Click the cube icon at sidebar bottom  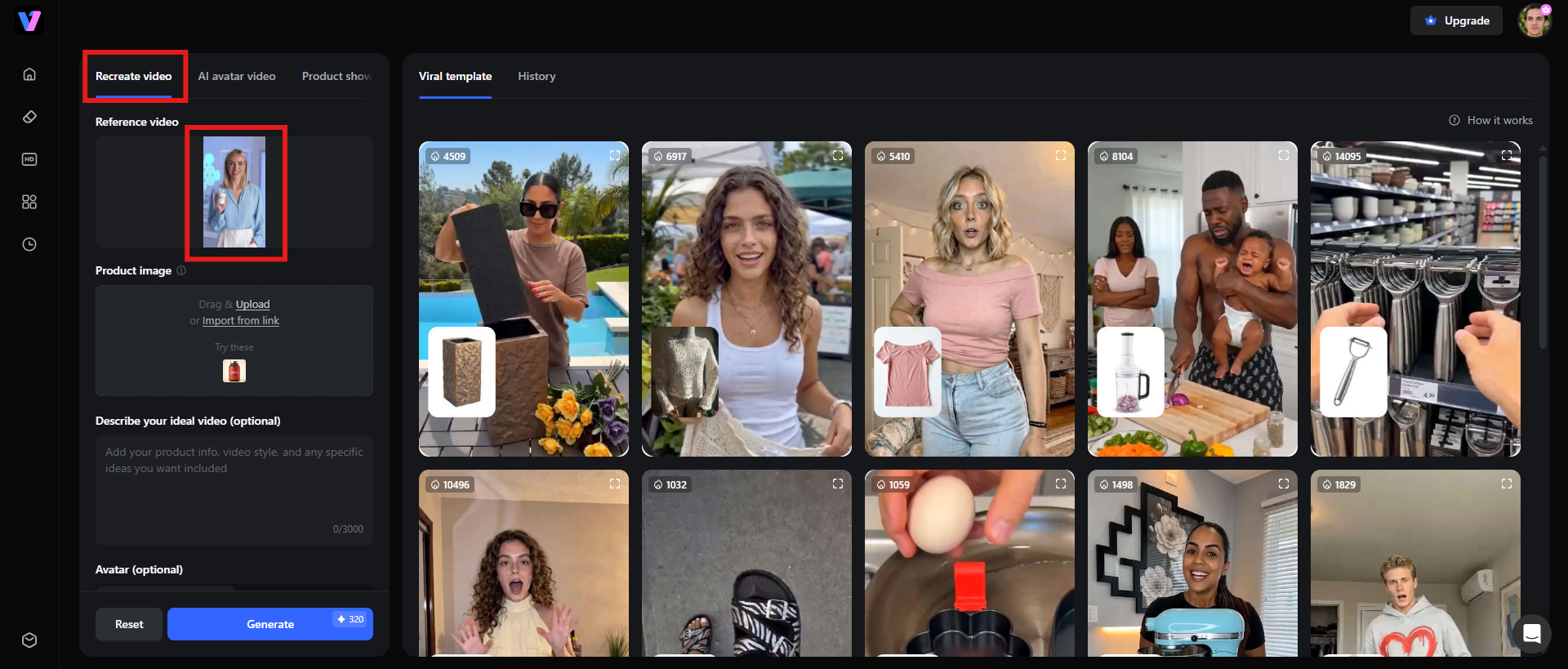point(29,640)
